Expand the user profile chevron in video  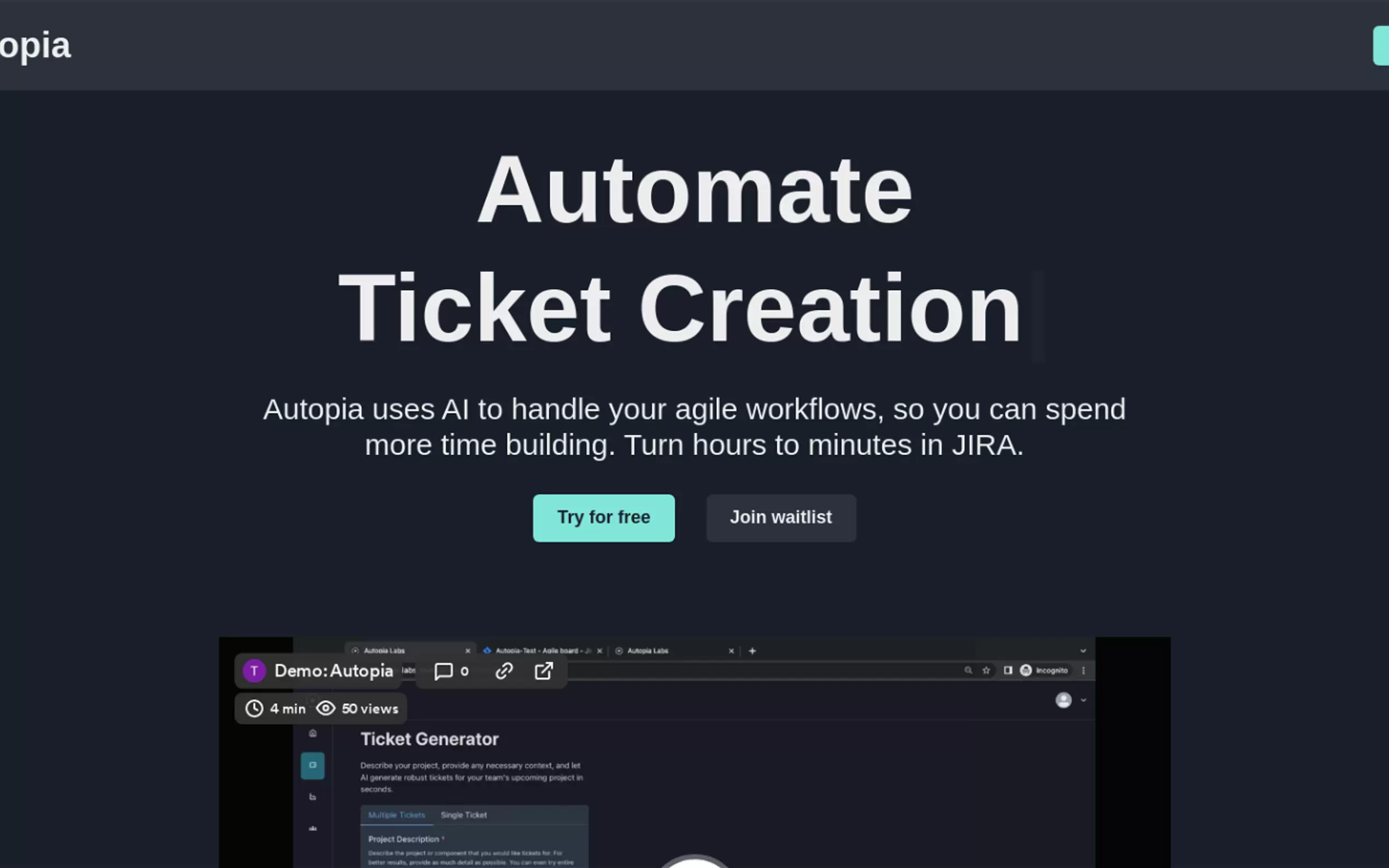pyautogui.click(x=1083, y=700)
